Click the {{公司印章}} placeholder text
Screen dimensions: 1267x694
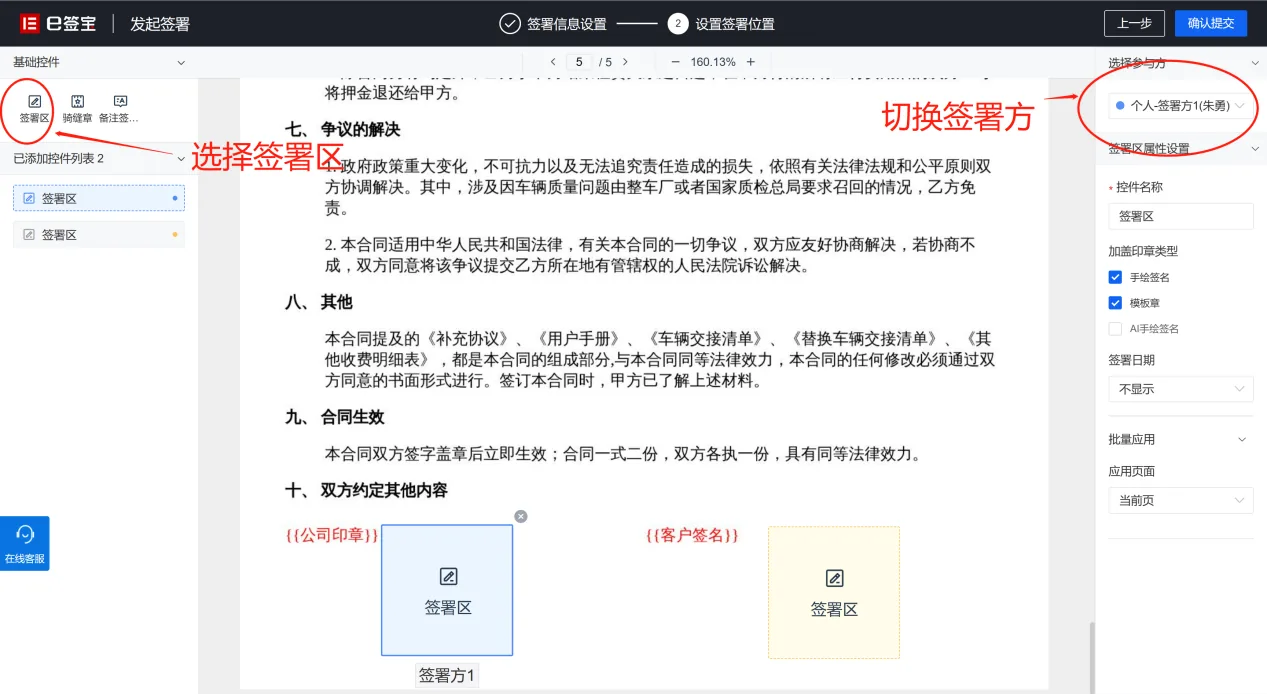[332, 536]
